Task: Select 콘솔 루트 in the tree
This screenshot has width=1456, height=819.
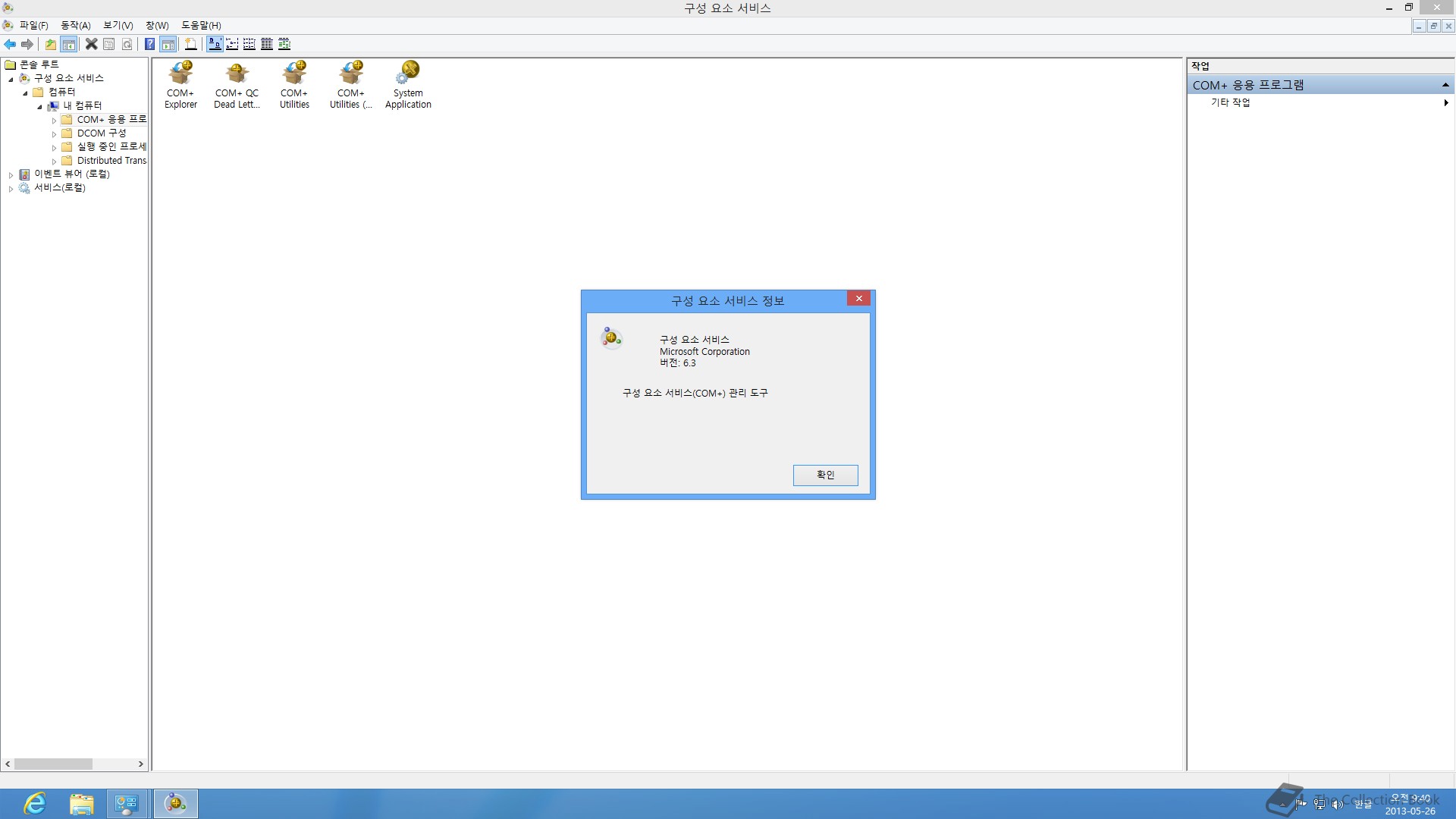Action: coord(39,64)
